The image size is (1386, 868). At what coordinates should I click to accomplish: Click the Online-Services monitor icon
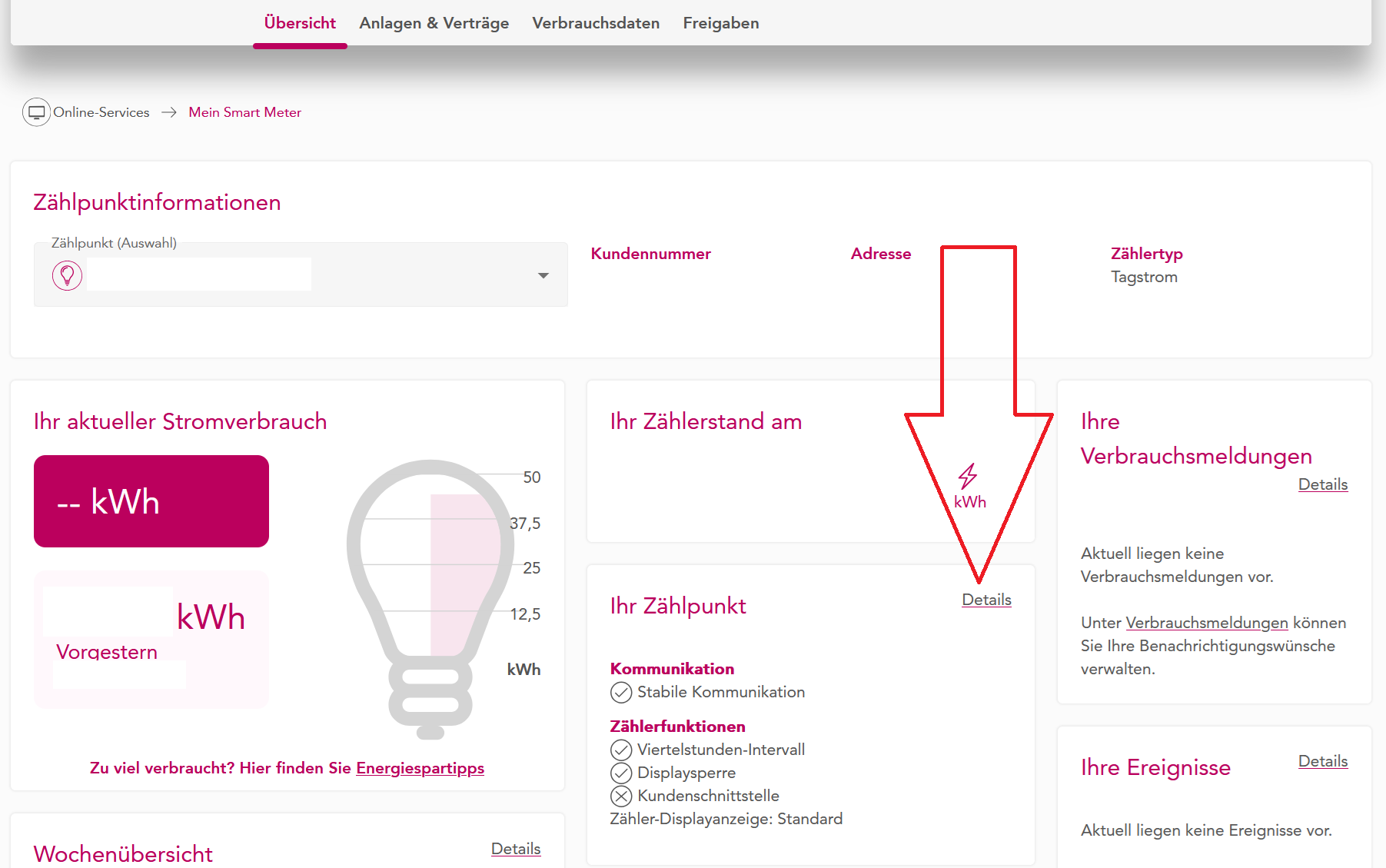point(36,112)
